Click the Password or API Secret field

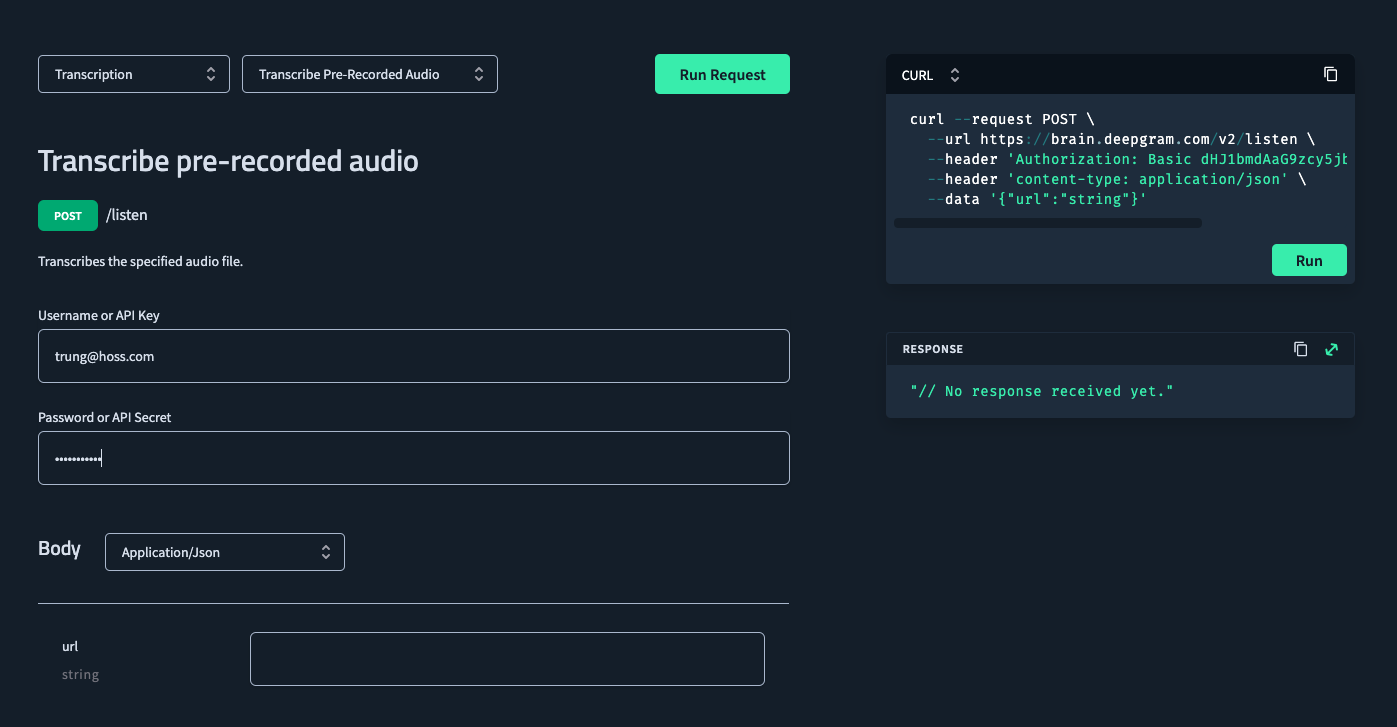(413, 457)
